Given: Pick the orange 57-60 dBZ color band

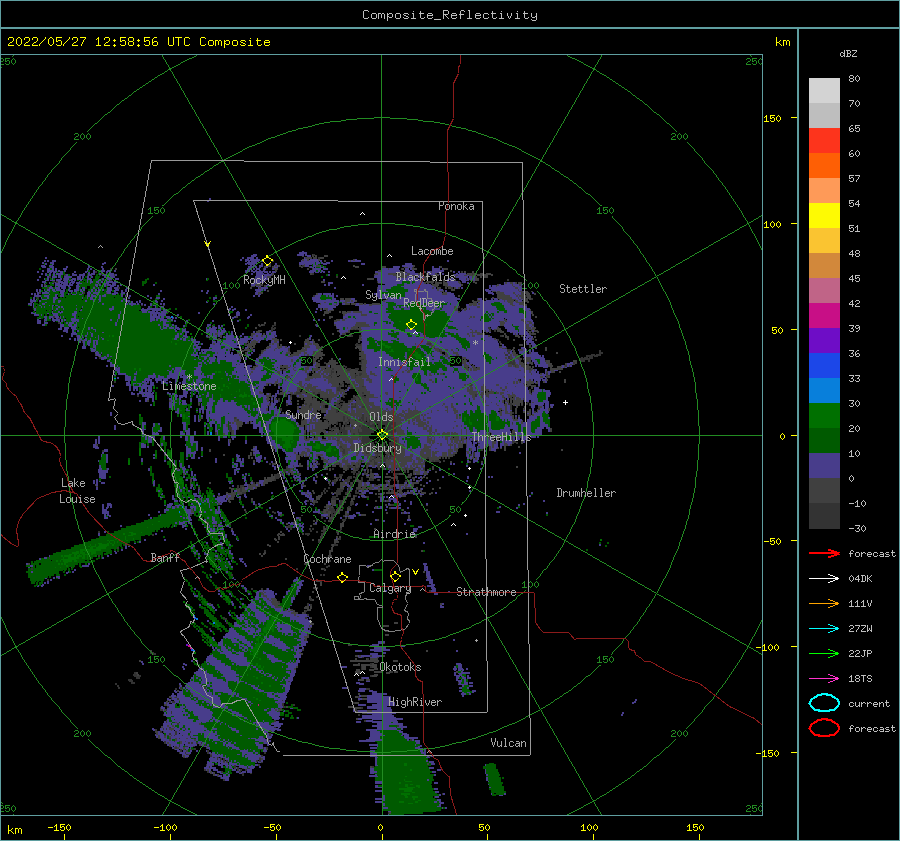Looking at the screenshot, I should pos(824,166).
